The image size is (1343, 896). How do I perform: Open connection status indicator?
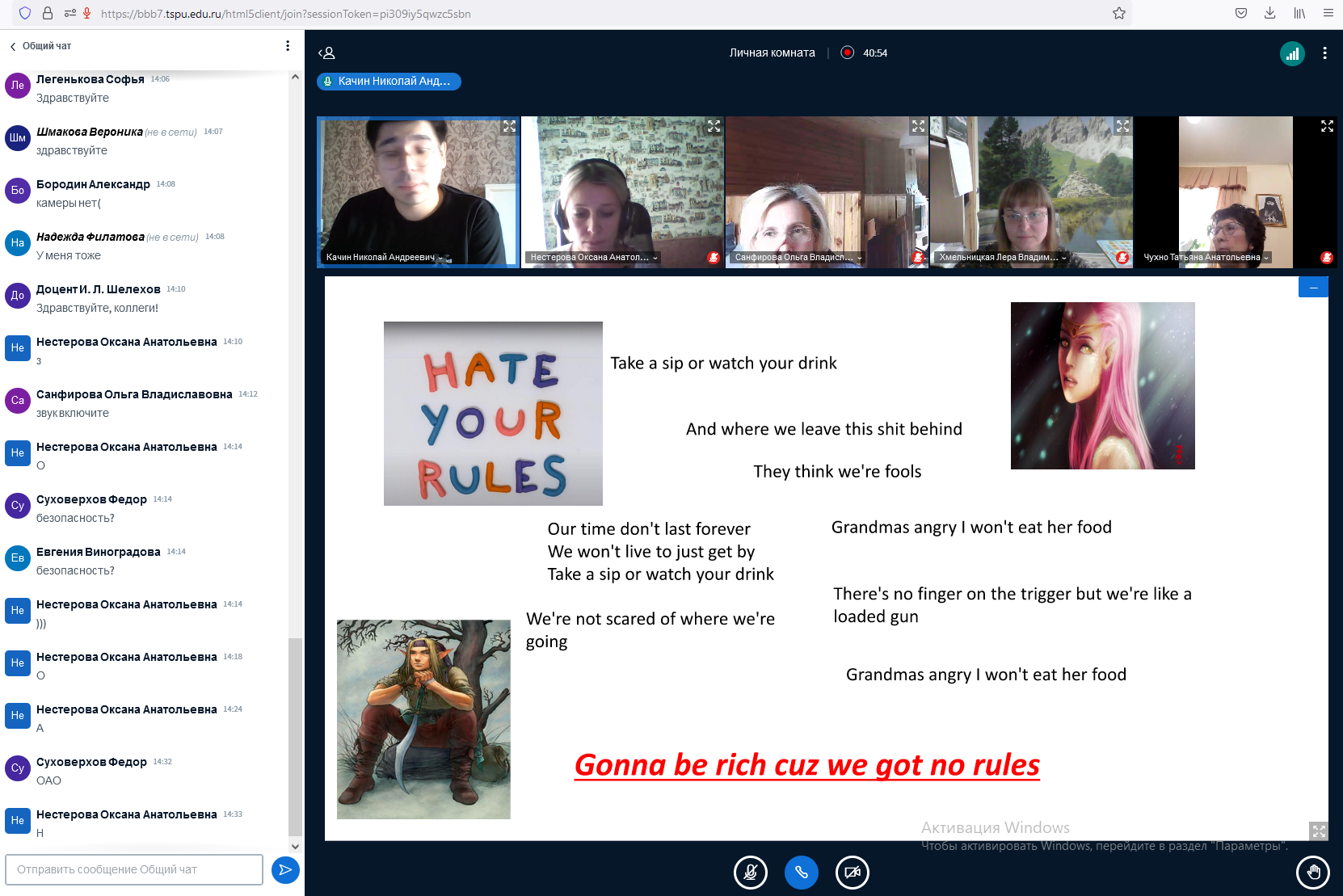point(1292,53)
